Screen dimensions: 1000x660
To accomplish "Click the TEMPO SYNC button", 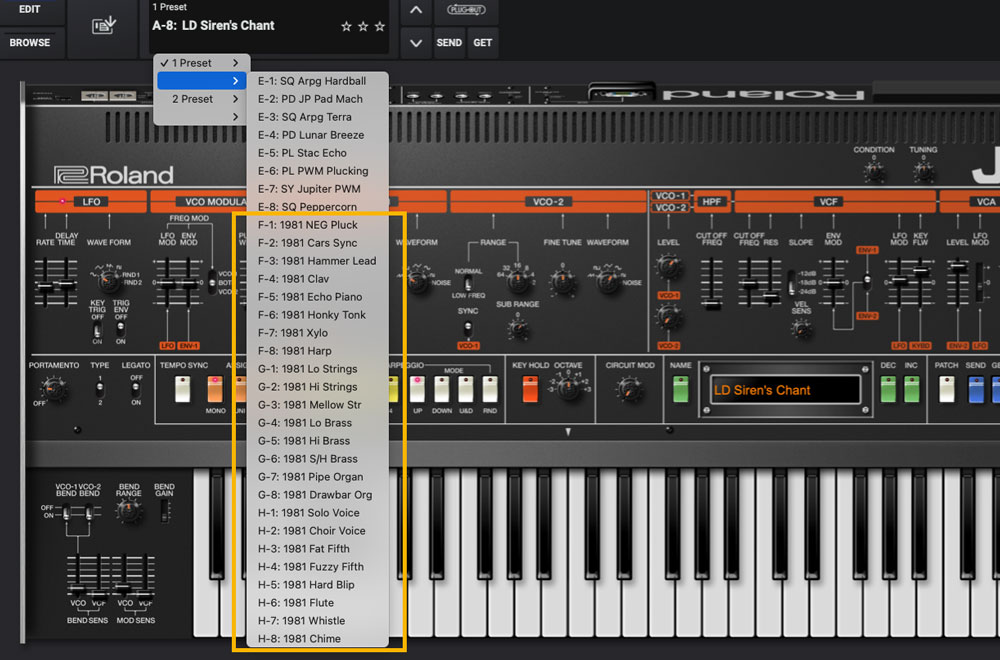I will 183,389.
